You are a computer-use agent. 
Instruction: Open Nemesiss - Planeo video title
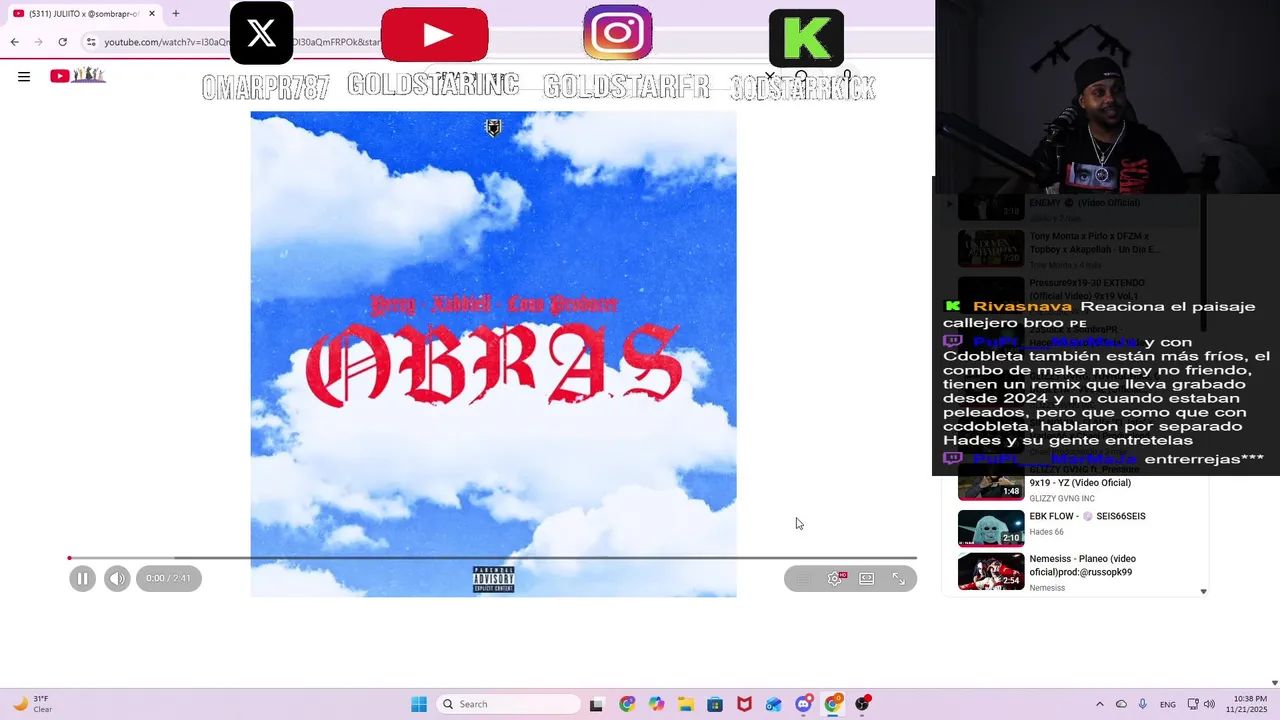point(1083,566)
